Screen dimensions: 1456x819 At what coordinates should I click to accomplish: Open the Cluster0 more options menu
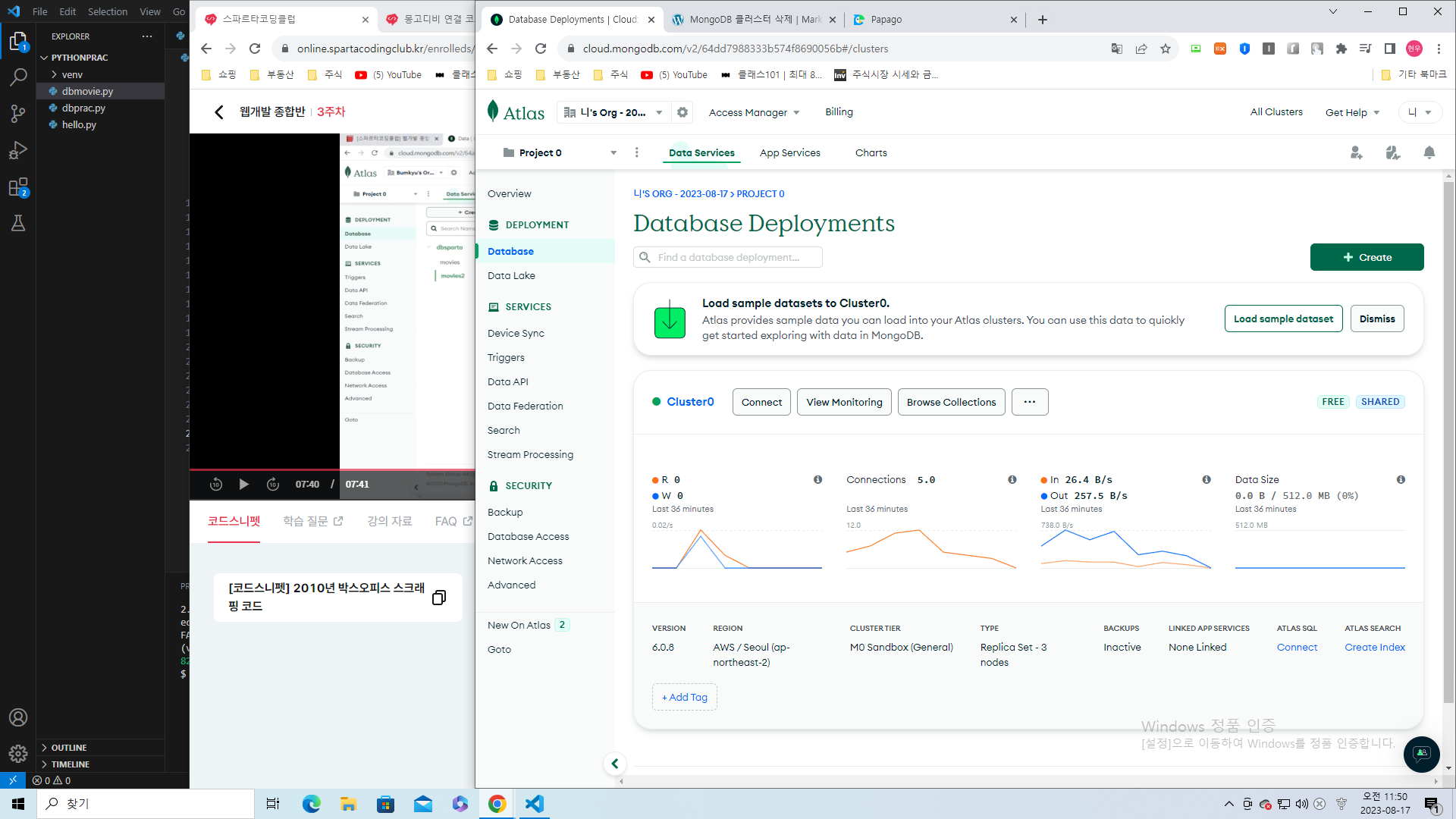1029,402
